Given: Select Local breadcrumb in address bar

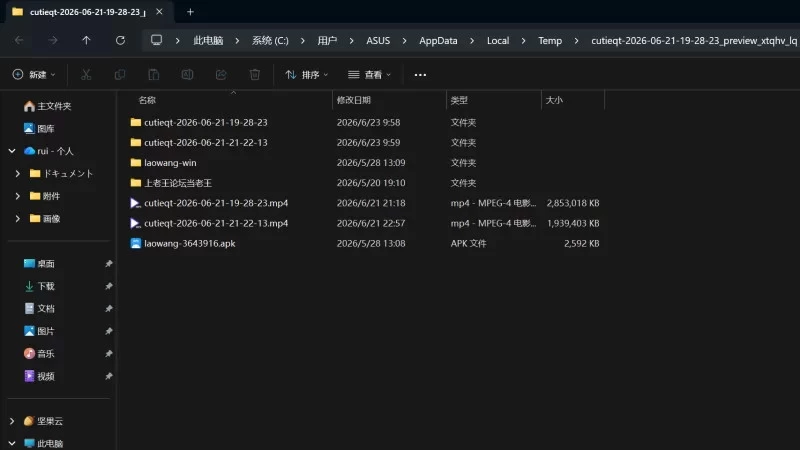Looking at the screenshot, I should pos(498,40).
